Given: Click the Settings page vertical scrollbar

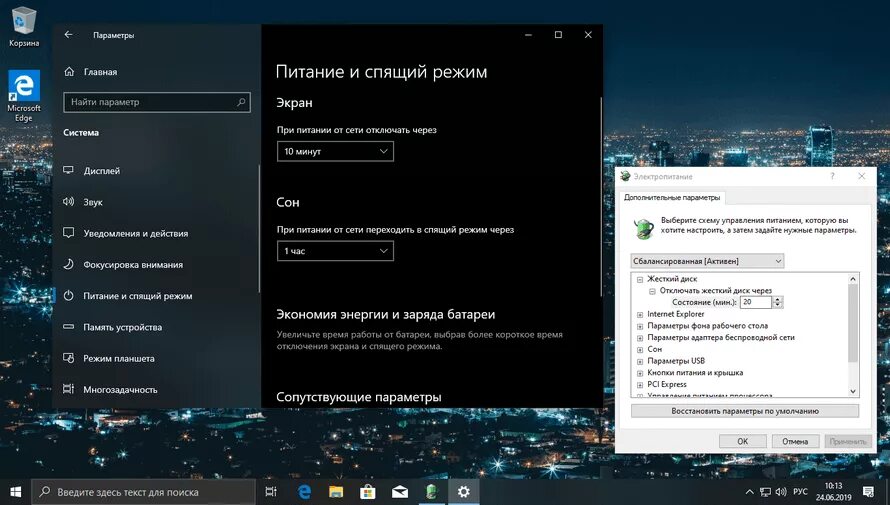Looking at the screenshot, I should [x=601, y=196].
